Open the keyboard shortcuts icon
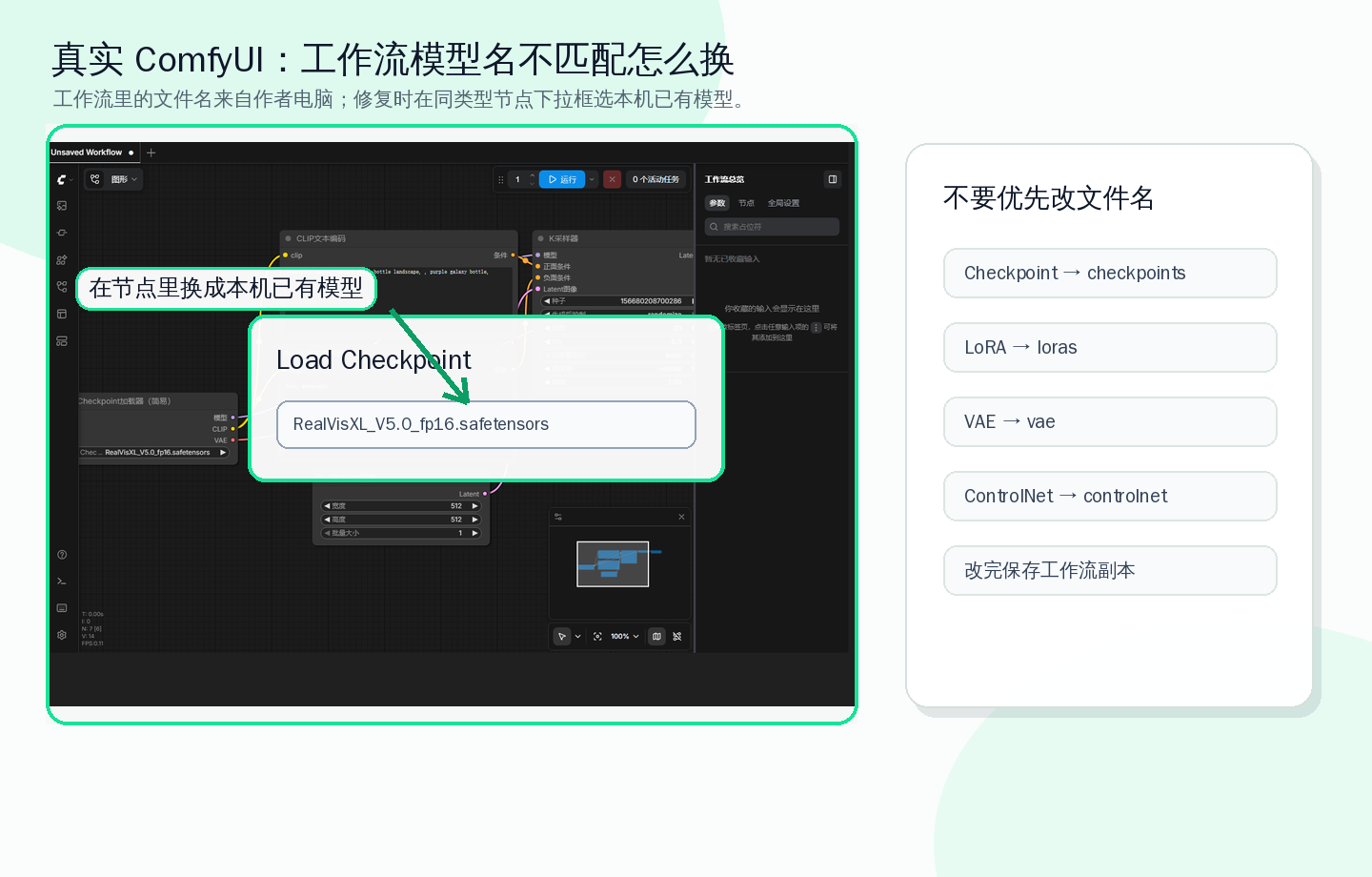The image size is (1372, 877). tap(62, 608)
